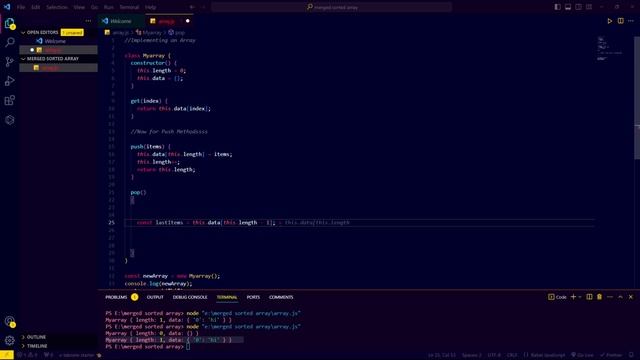Open the Search view in activity bar
640x360 pixels.
[x=9, y=42]
